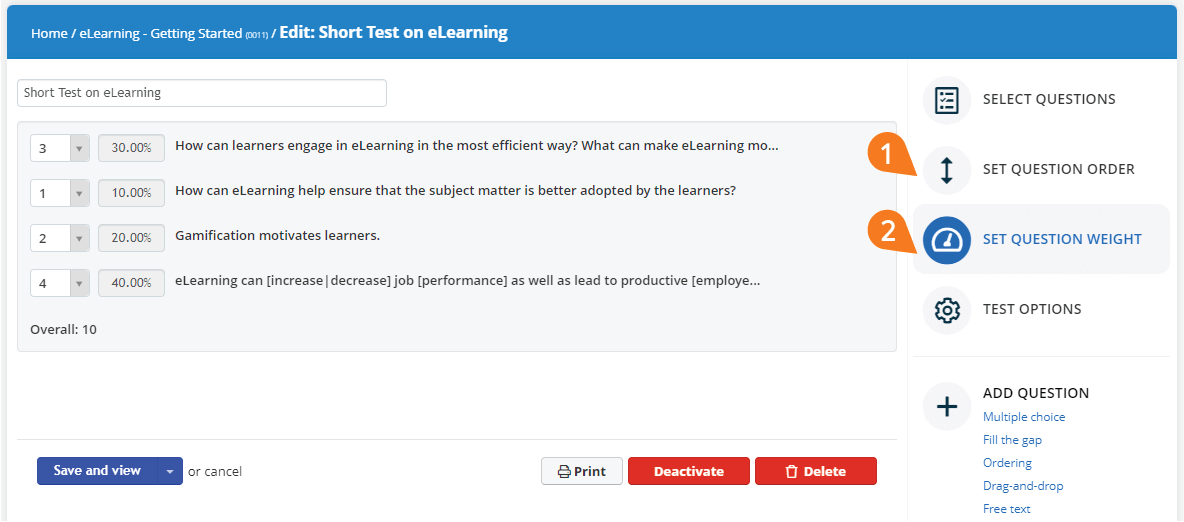Click the test title input field

[x=202, y=93]
